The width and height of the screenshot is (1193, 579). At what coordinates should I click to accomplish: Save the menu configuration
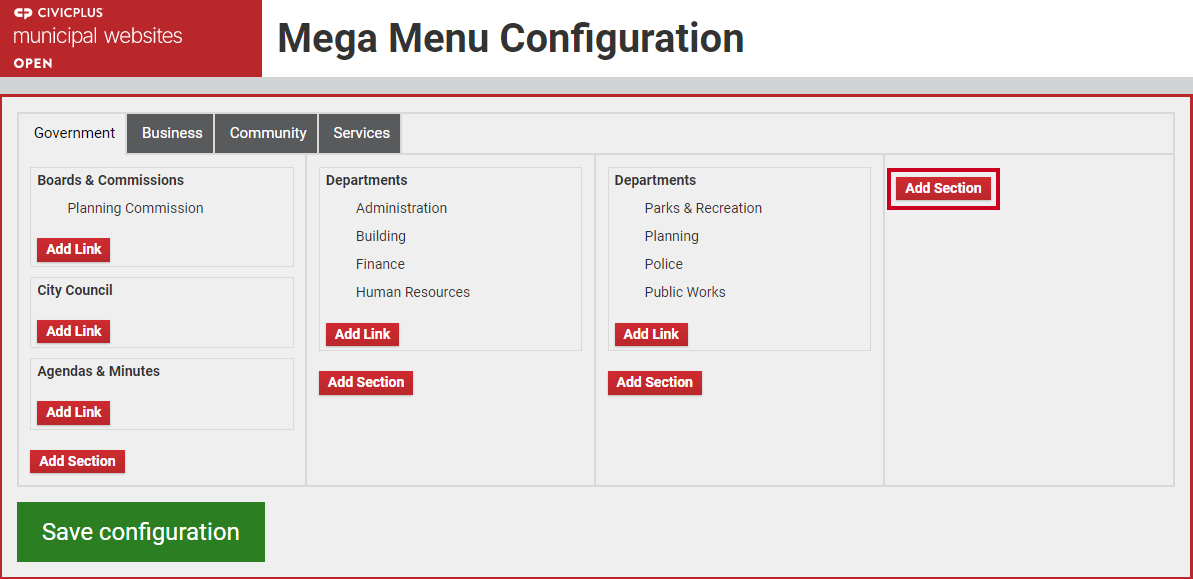click(141, 532)
